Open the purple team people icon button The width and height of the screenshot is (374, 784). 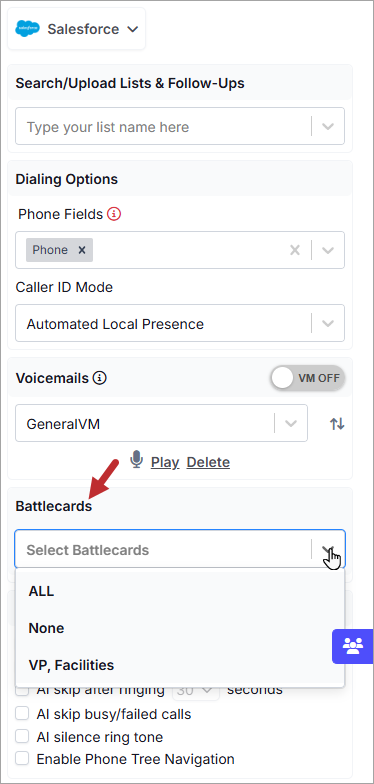coord(353,646)
